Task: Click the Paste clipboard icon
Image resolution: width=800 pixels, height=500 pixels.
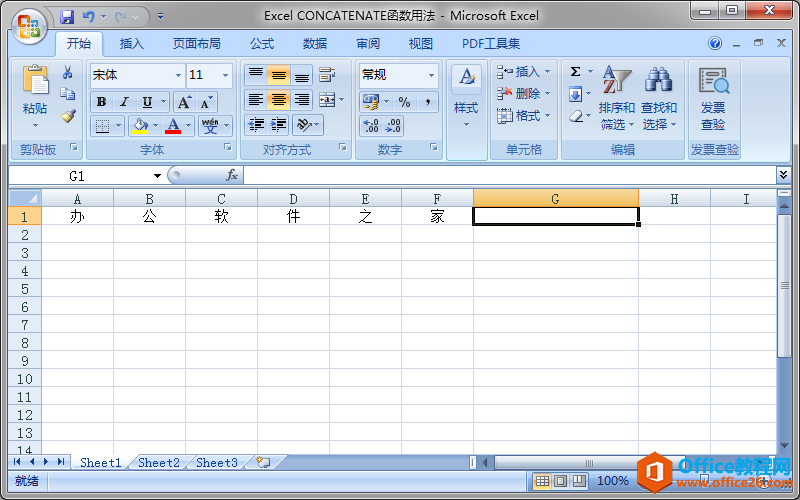Action: 35,81
